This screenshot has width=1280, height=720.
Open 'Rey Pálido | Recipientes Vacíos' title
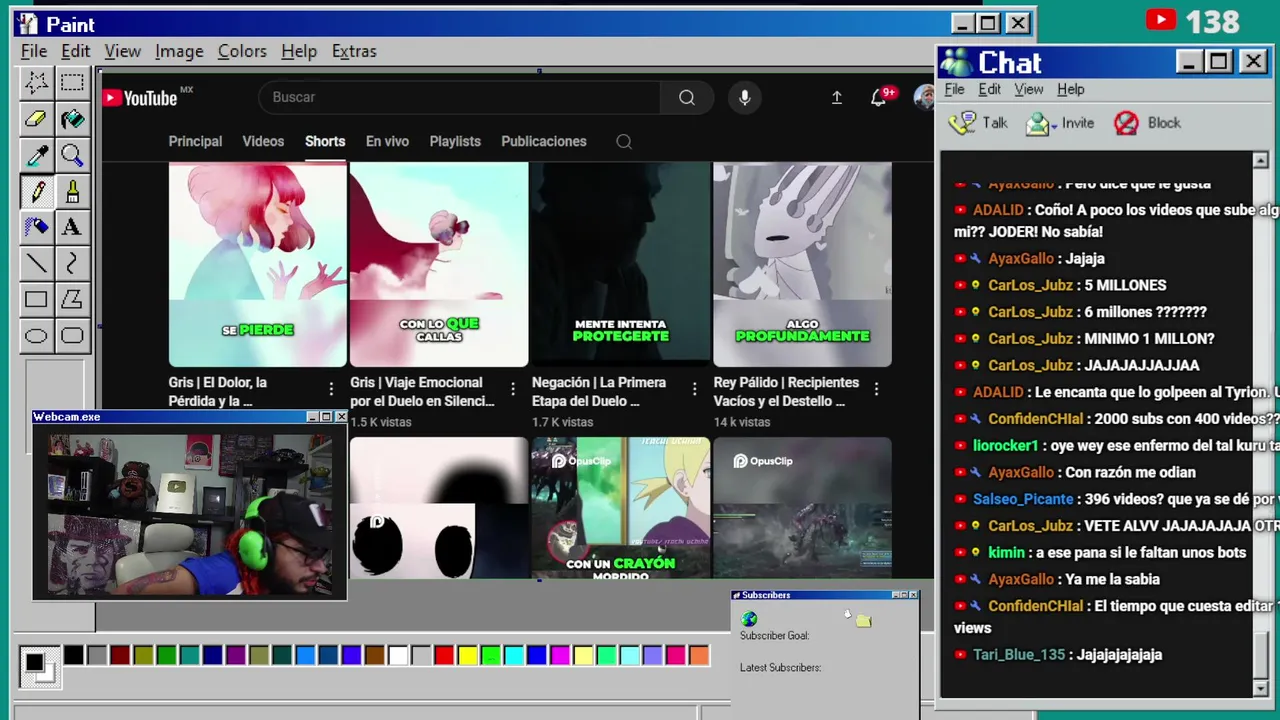(x=786, y=392)
